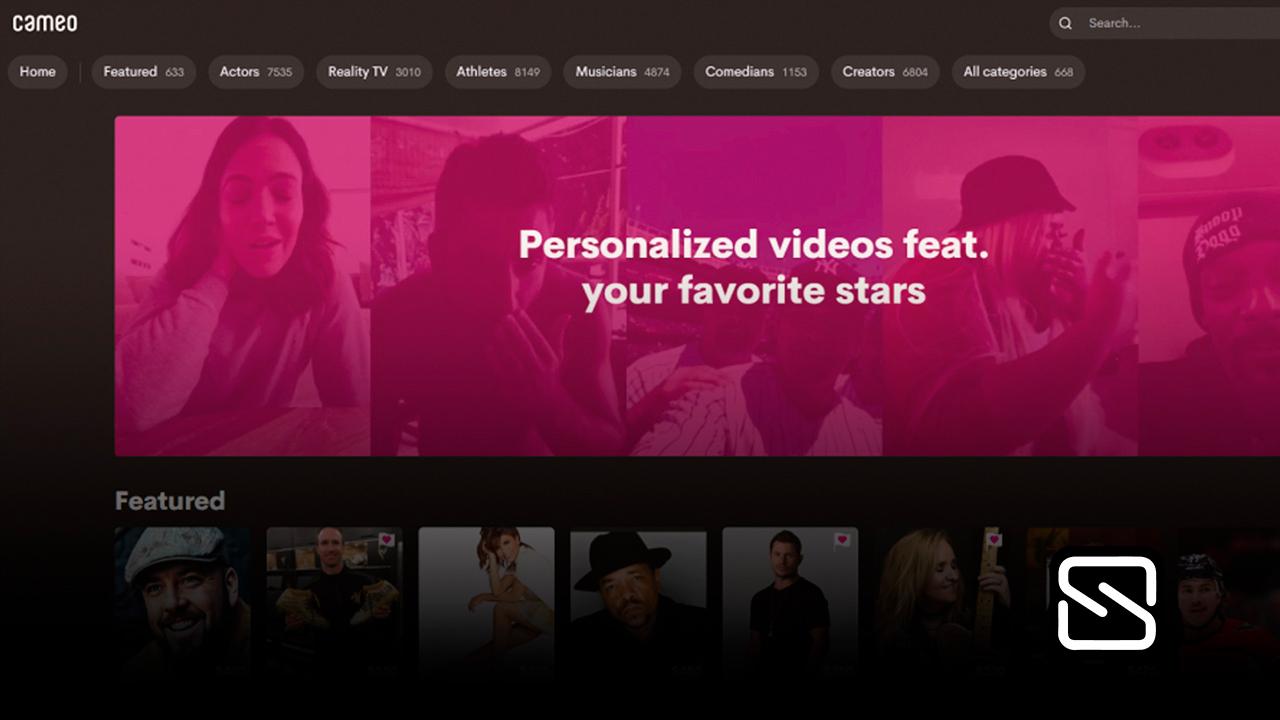
Task: Click the white S screenshot overlay icon
Action: [x=1108, y=601]
